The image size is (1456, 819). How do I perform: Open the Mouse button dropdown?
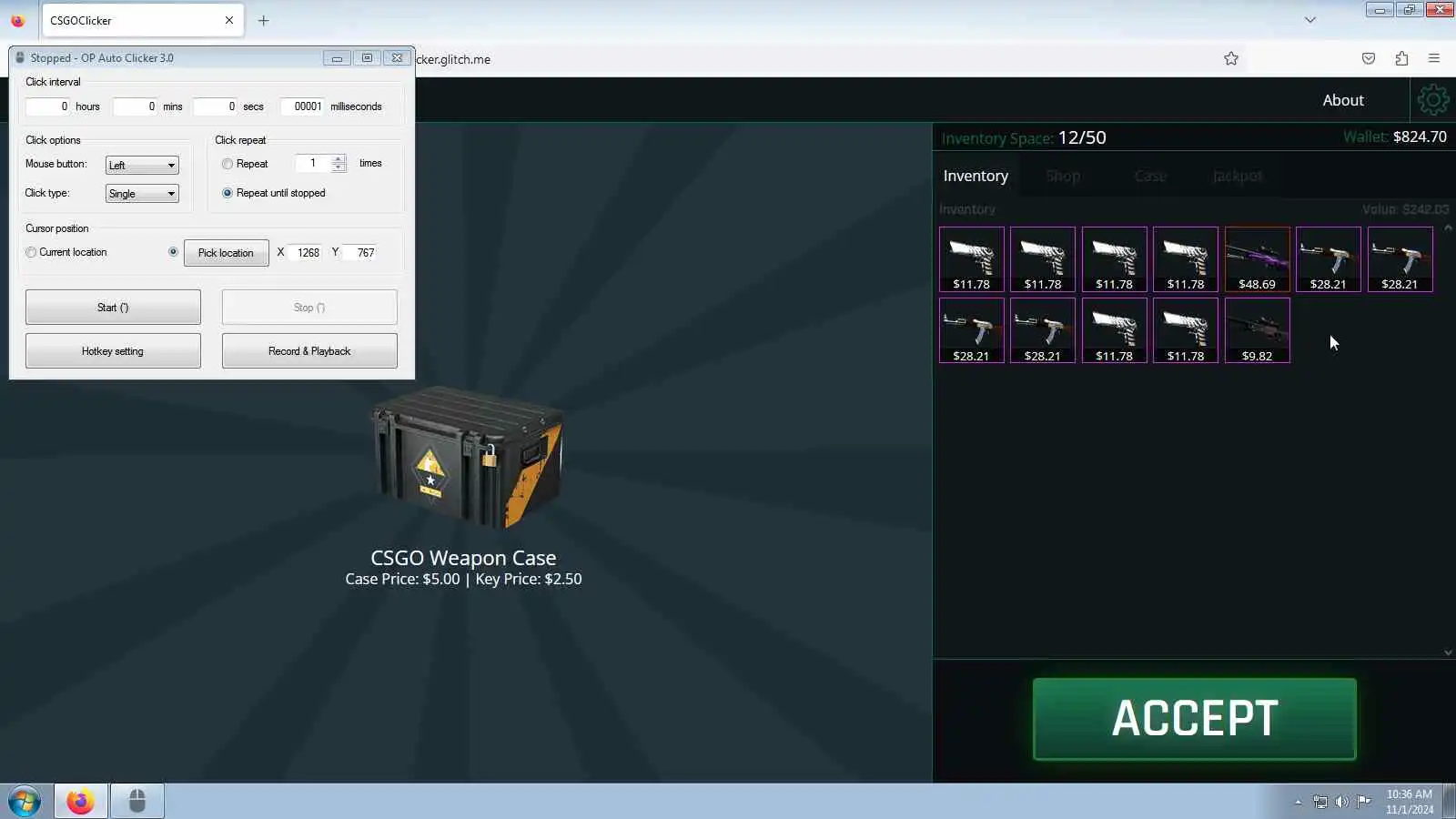tap(142, 165)
